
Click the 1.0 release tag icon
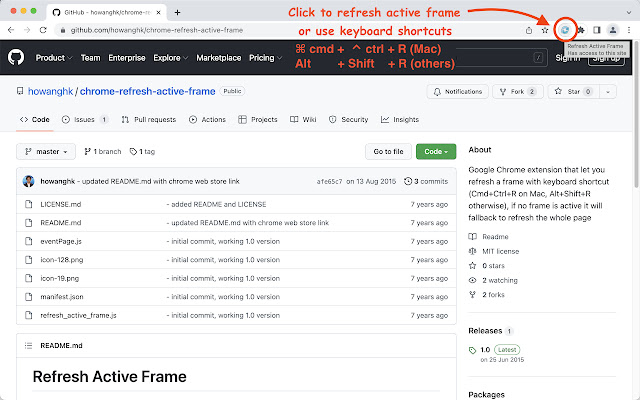(x=472, y=350)
